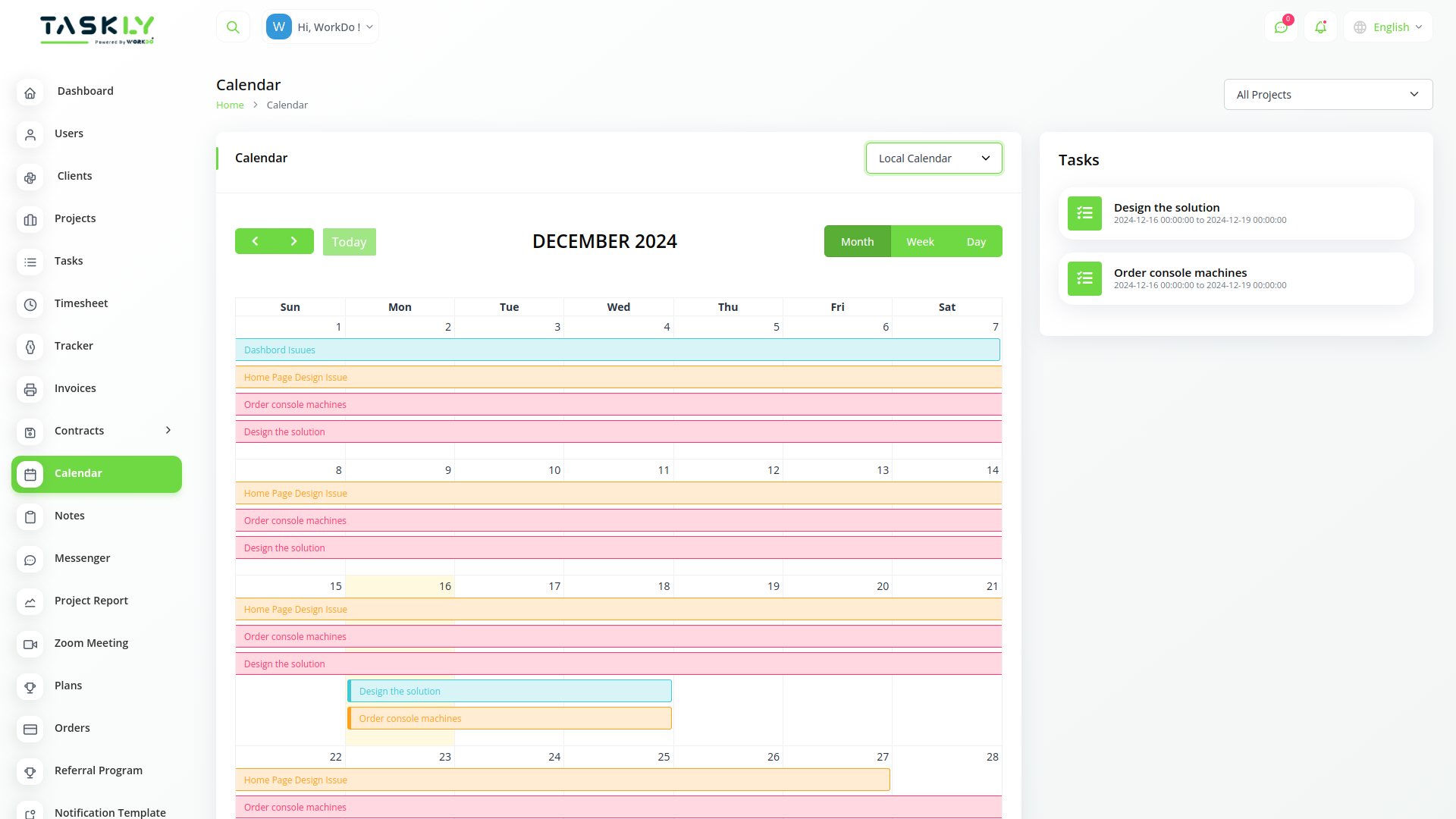Expand the Contracts submenu chevron

[168, 430]
